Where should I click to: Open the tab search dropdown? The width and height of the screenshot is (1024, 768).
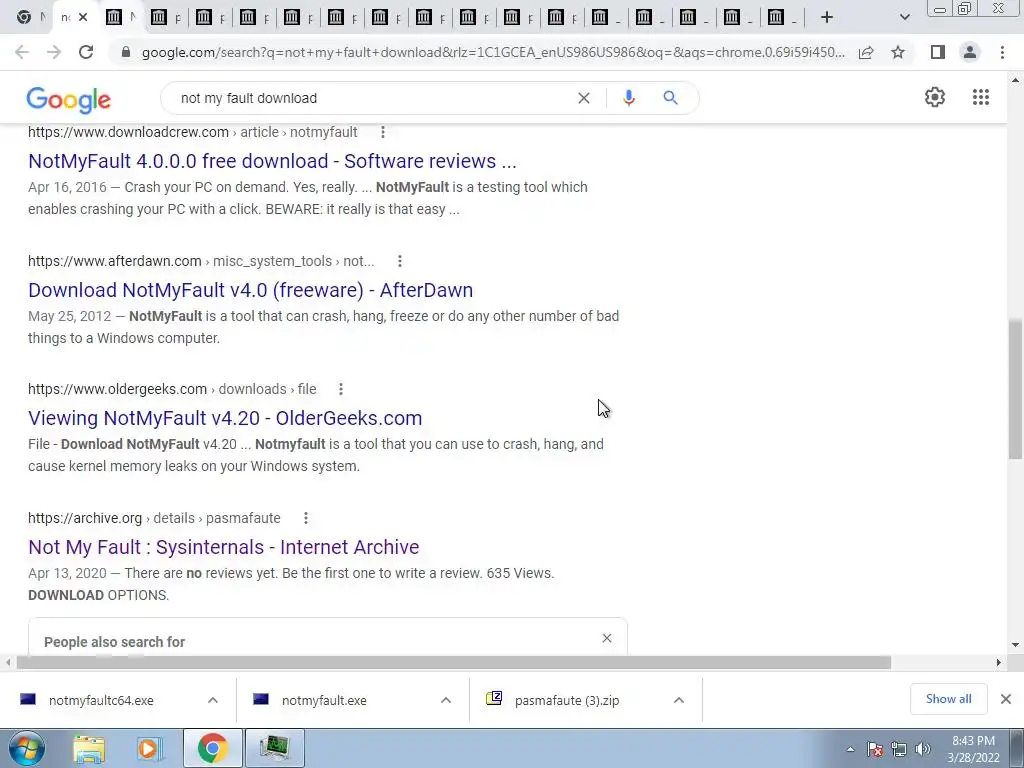904,17
